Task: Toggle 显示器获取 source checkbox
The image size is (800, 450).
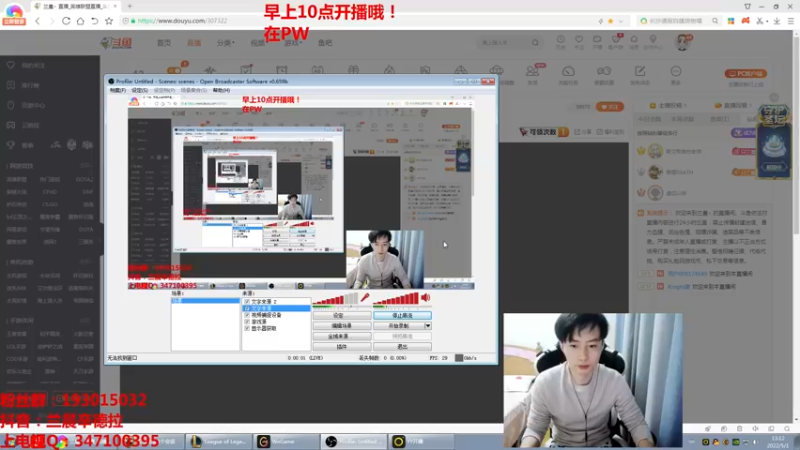Action: [x=247, y=328]
